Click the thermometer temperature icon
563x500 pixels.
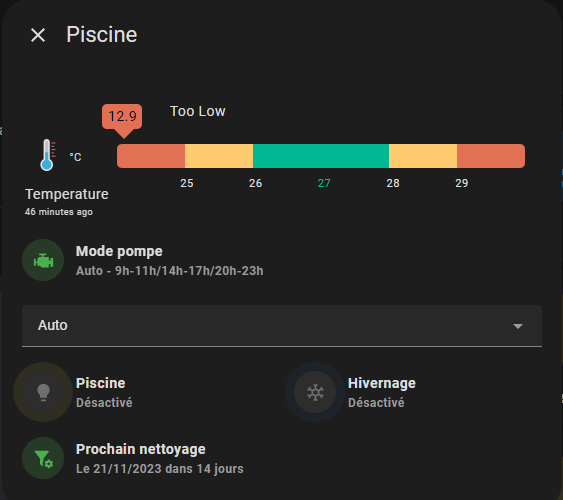[47, 155]
